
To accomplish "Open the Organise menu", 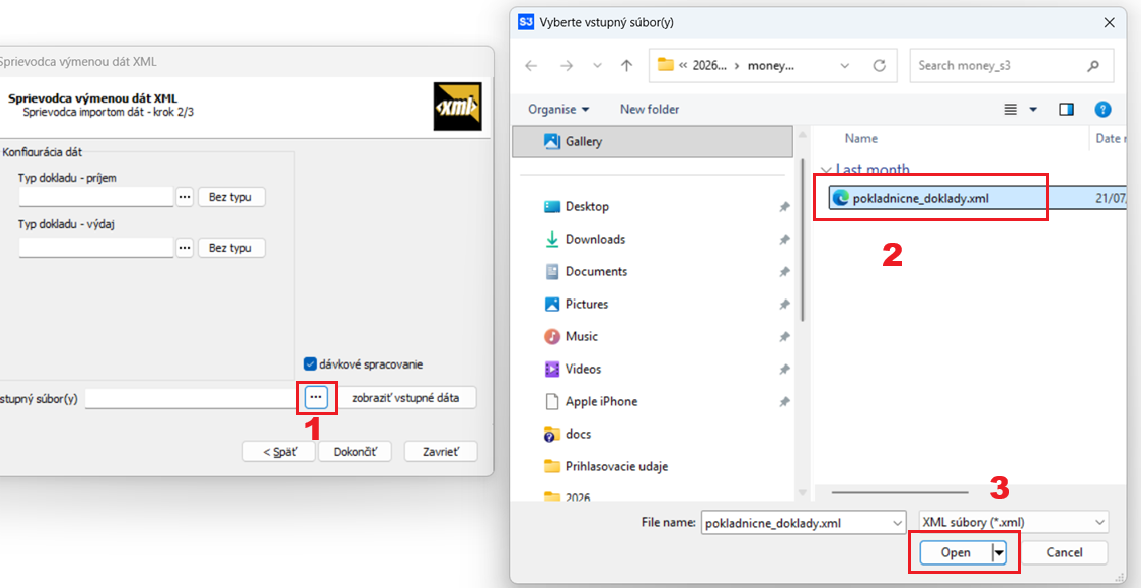I will (559, 110).
